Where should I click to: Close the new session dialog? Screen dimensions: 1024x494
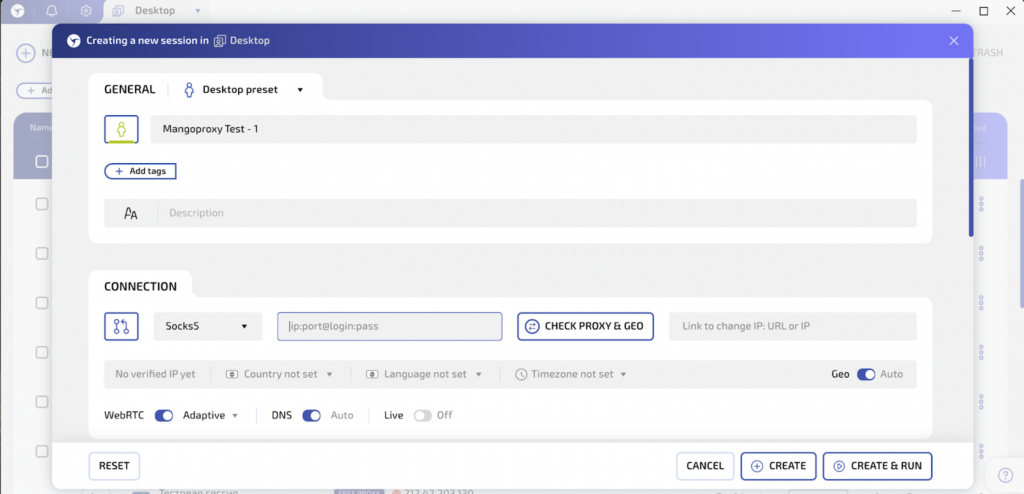pyautogui.click(x=953, y=41)
